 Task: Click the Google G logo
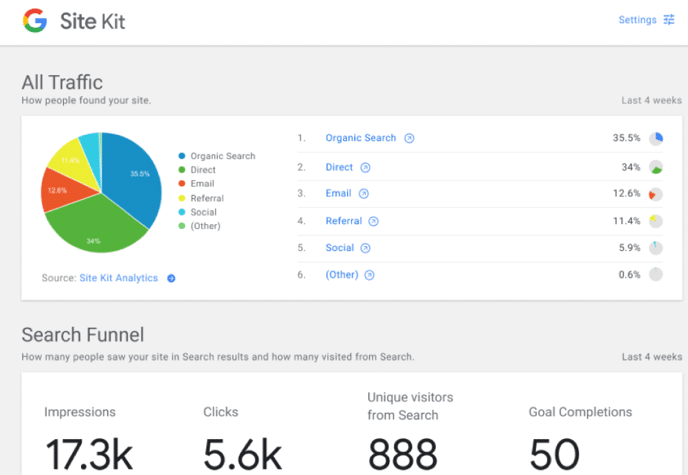coord(35,20)
